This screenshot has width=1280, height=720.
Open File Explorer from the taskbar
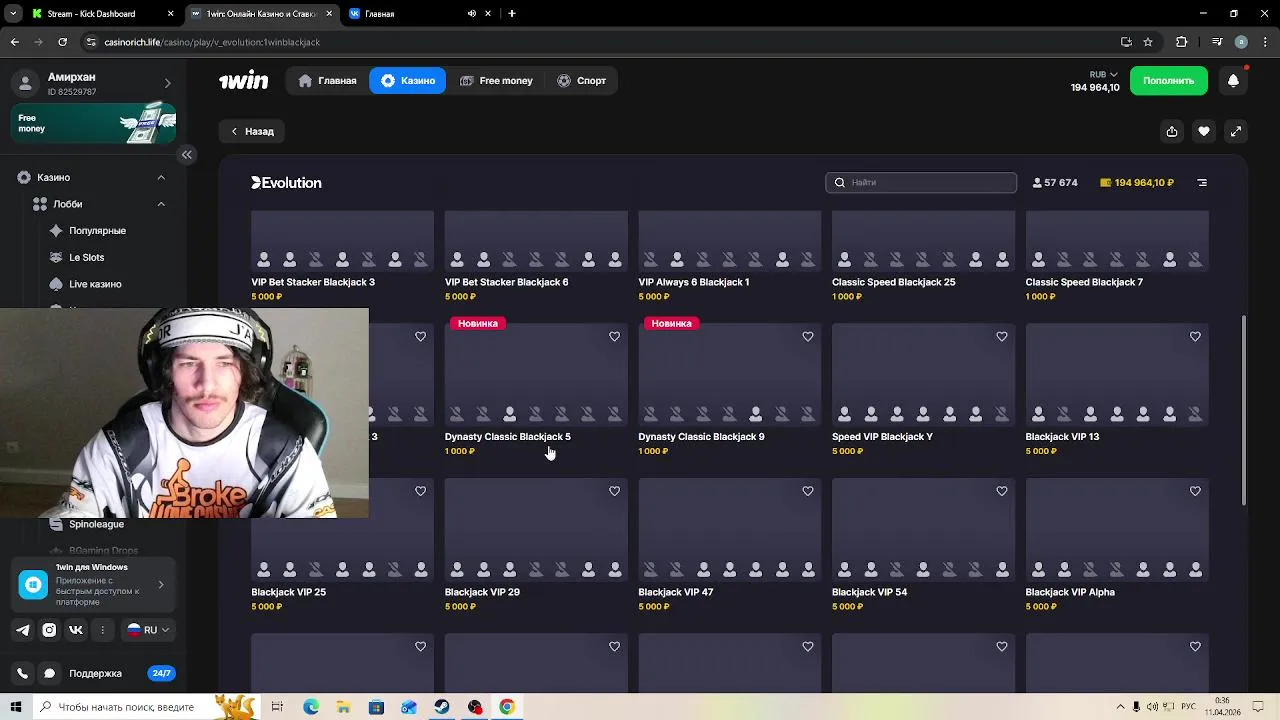click(343, 707)
